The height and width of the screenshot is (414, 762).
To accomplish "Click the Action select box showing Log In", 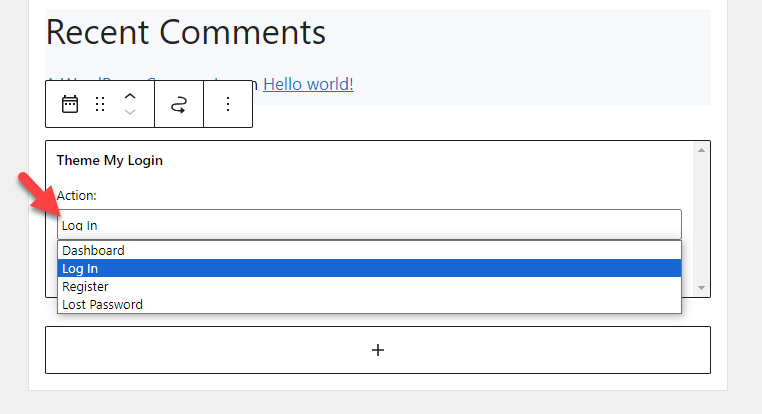I will (x=369, y=224).
